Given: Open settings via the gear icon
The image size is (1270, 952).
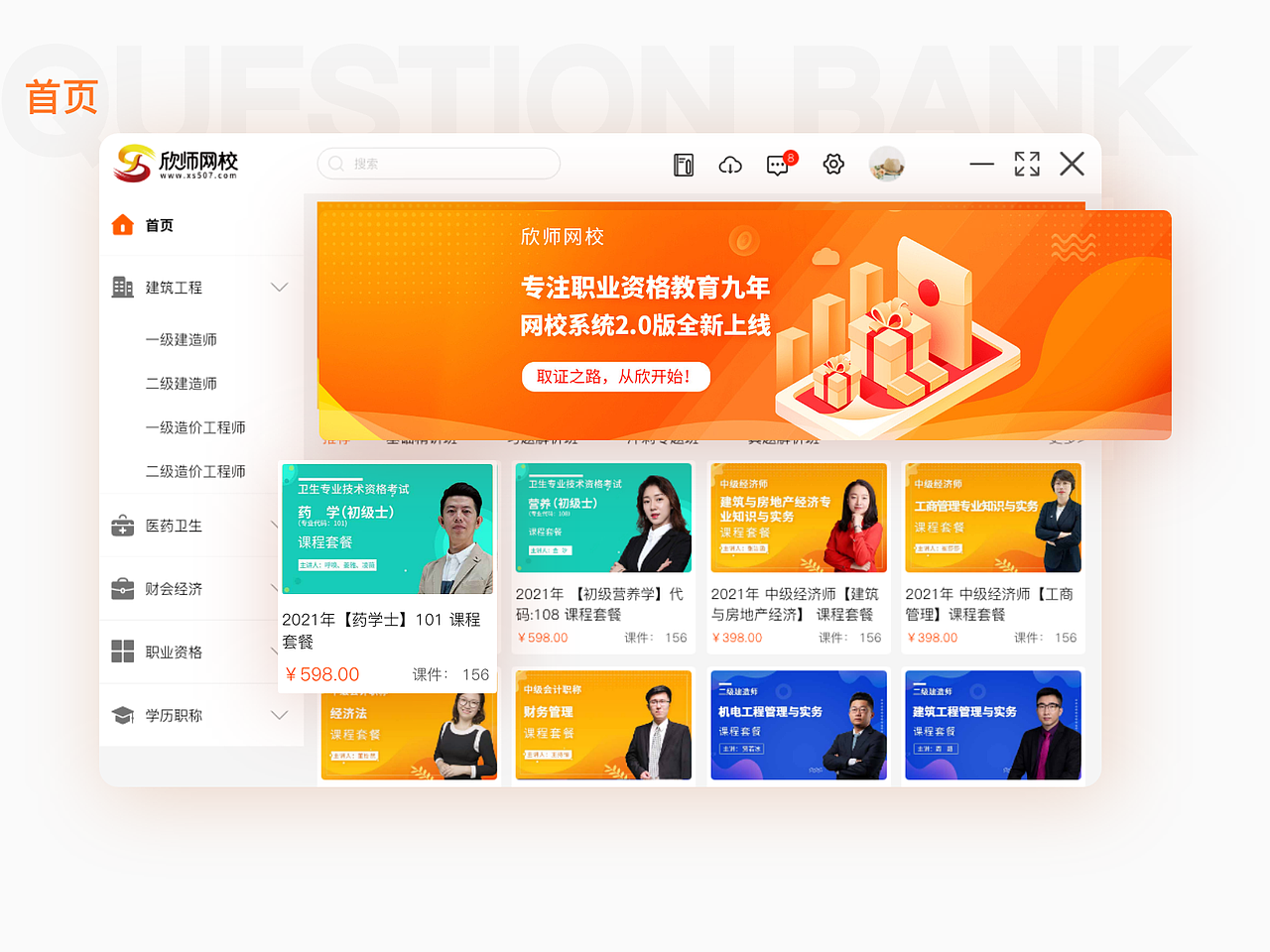Looking at the screenshot, I should 833,165.
